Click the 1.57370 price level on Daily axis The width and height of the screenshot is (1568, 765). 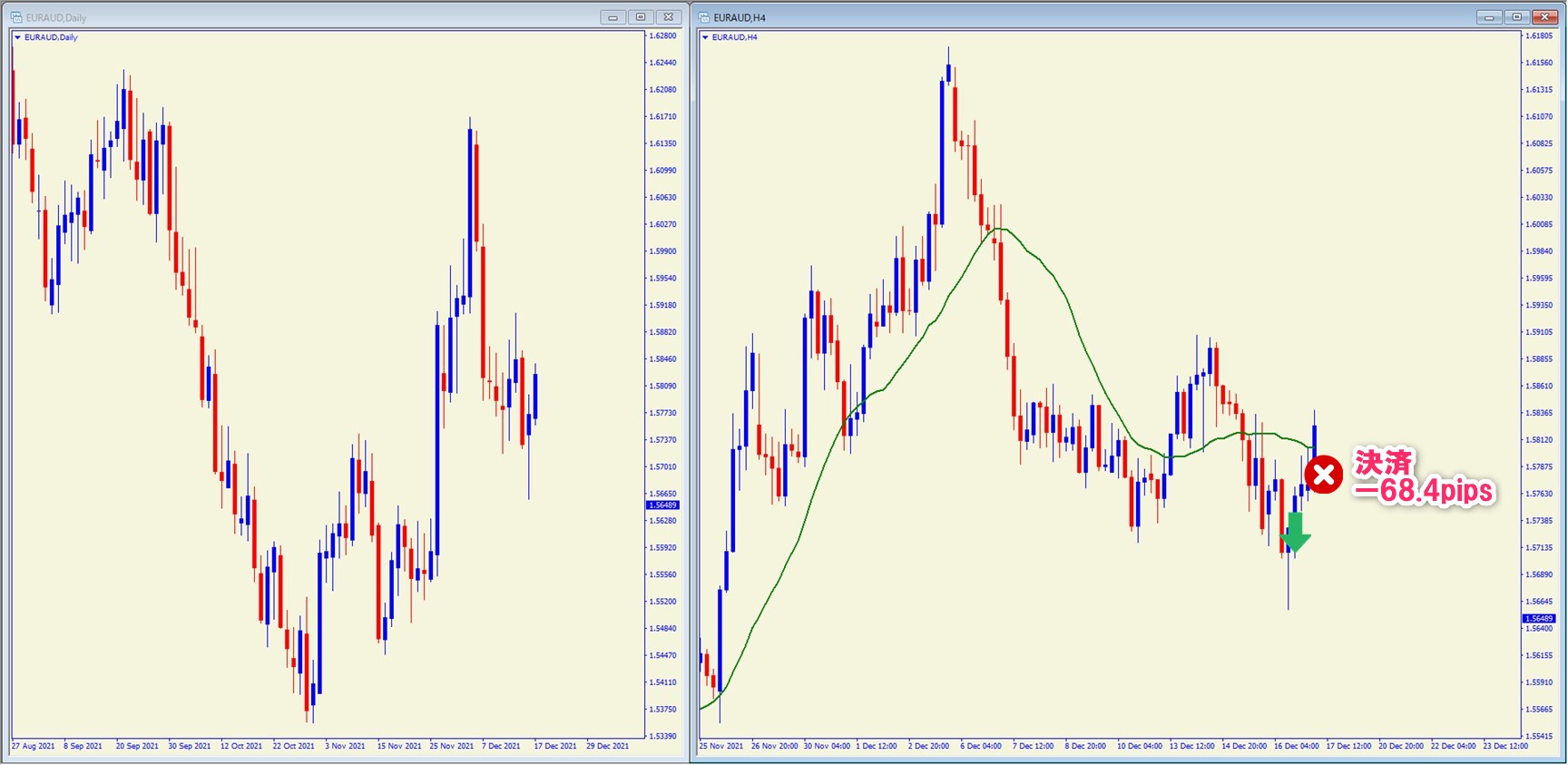tap(663, 440)
